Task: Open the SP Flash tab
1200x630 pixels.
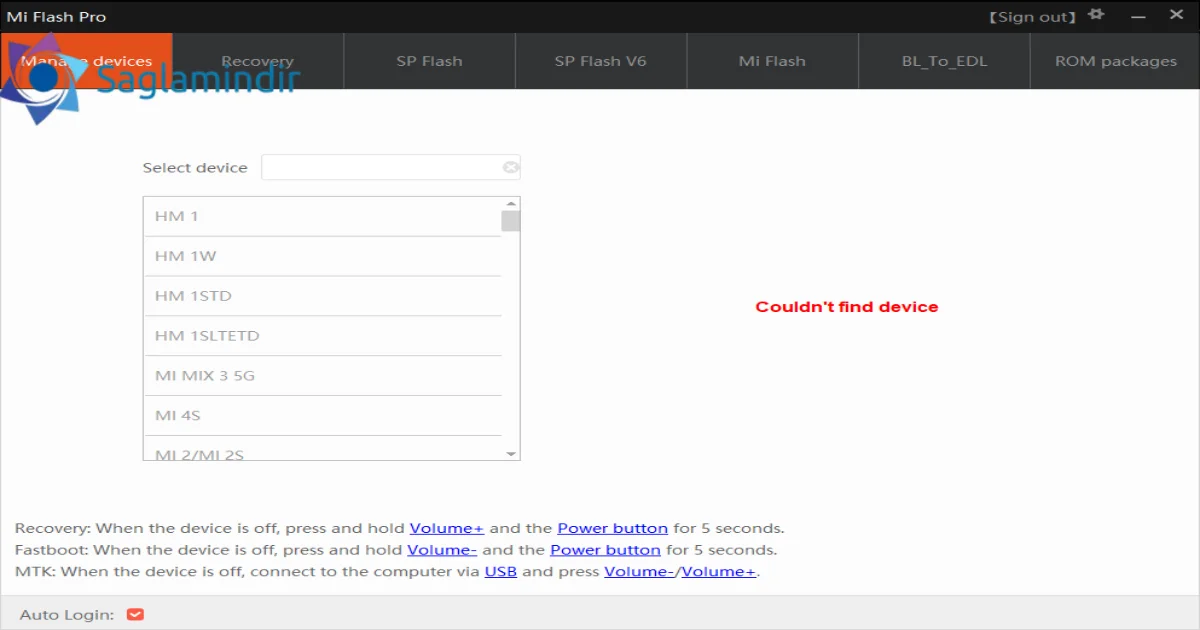Action: coord(429,61)
